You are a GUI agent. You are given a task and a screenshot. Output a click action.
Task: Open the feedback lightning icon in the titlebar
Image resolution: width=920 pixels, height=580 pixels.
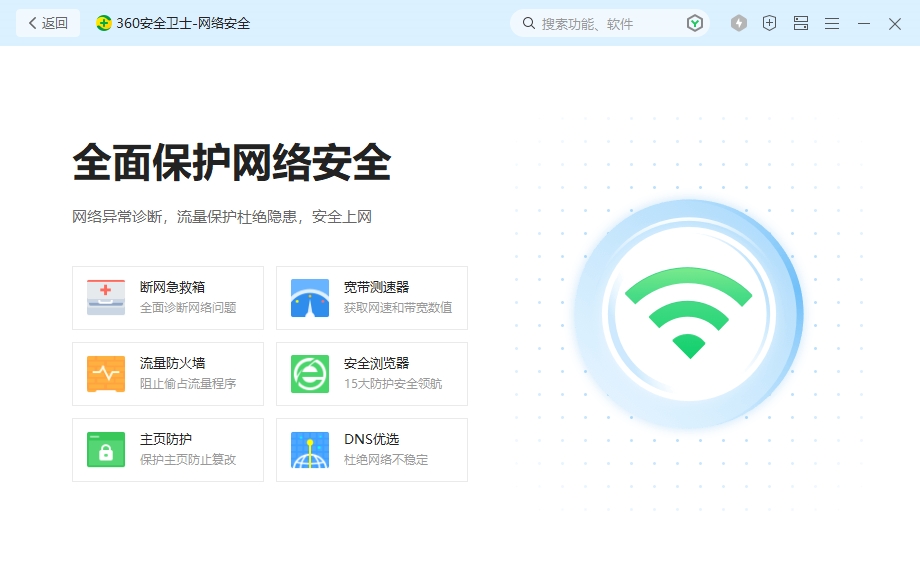click(x=739, y=22)
